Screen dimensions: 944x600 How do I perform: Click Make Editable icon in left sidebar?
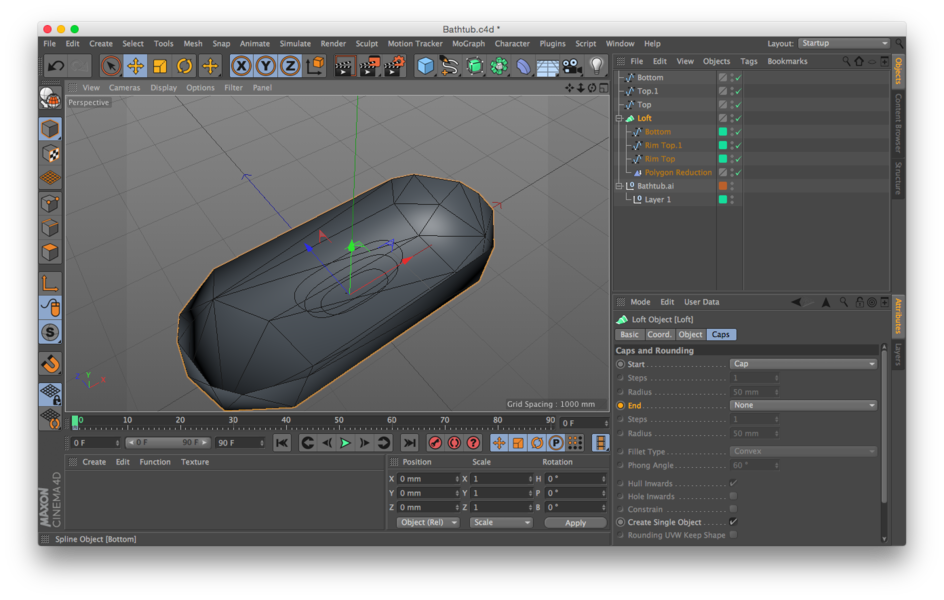(x=50, y=97)
